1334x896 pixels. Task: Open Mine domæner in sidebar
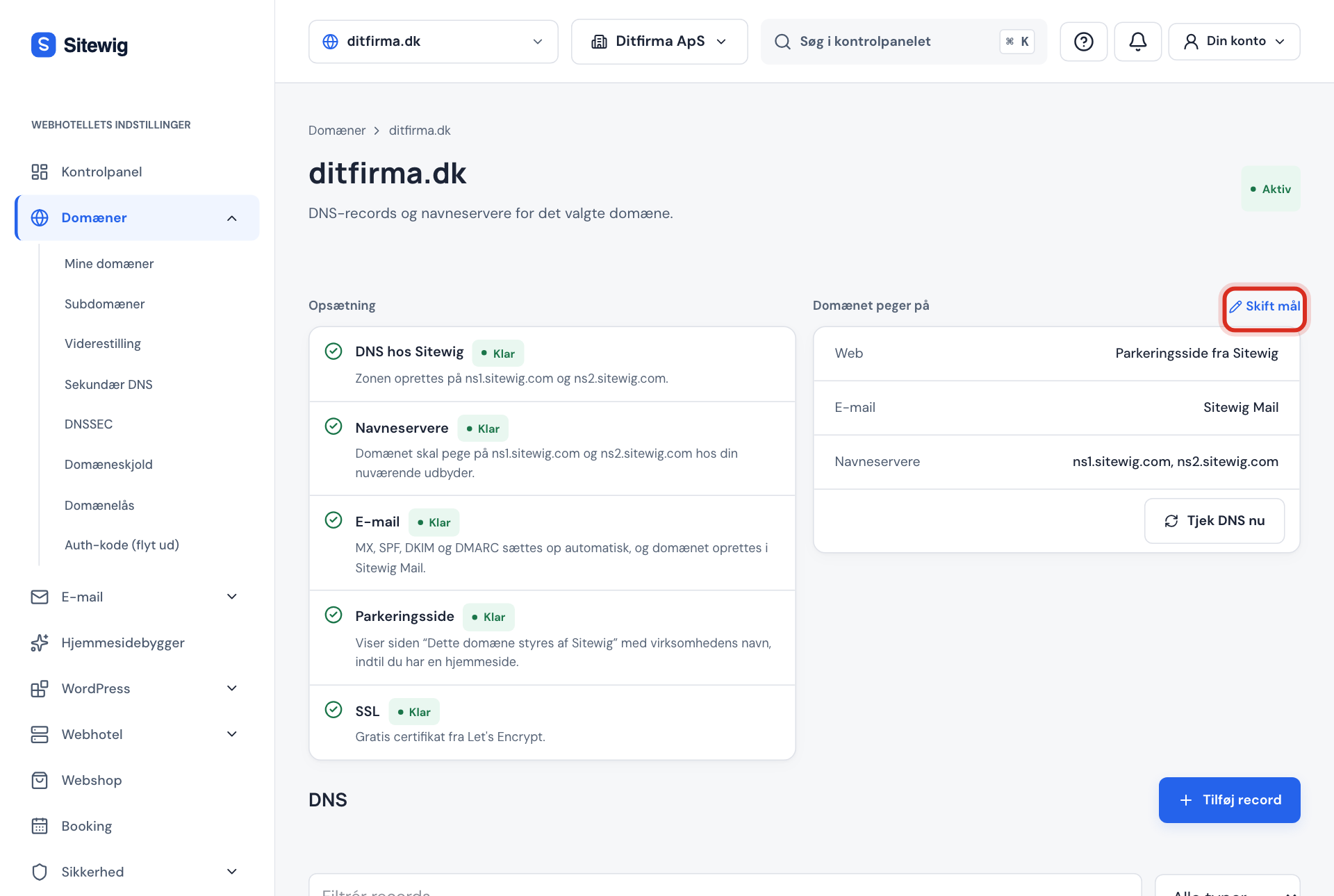(109, 264)
